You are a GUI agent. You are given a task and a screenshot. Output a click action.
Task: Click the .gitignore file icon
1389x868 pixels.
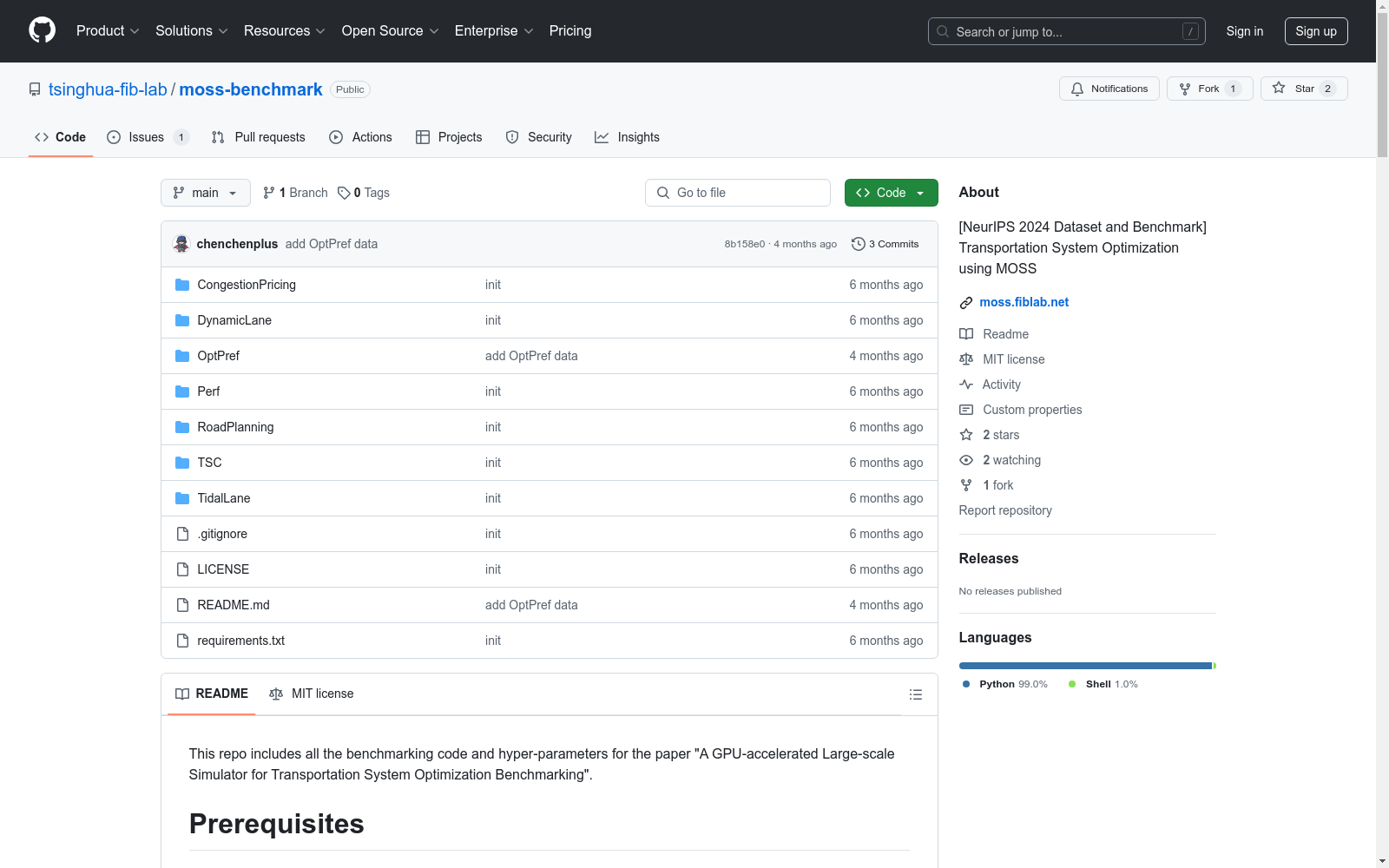182,534
